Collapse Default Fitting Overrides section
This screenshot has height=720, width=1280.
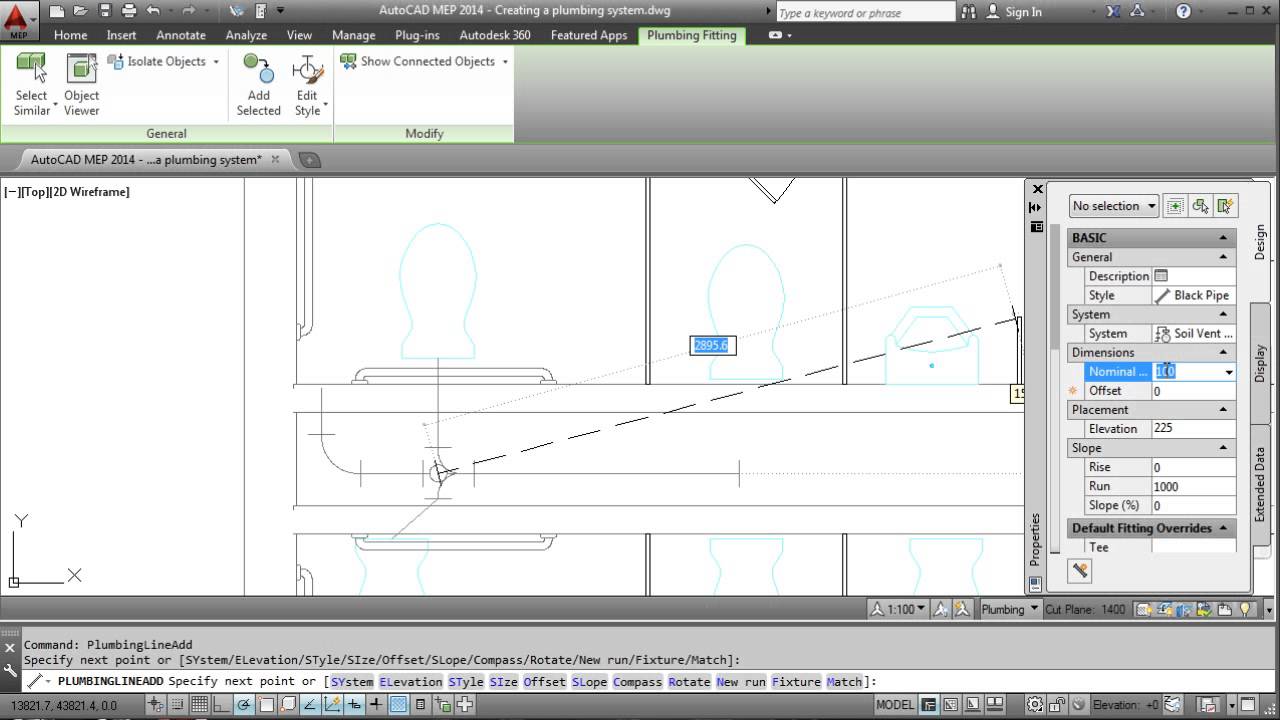tap(1223, 528)
